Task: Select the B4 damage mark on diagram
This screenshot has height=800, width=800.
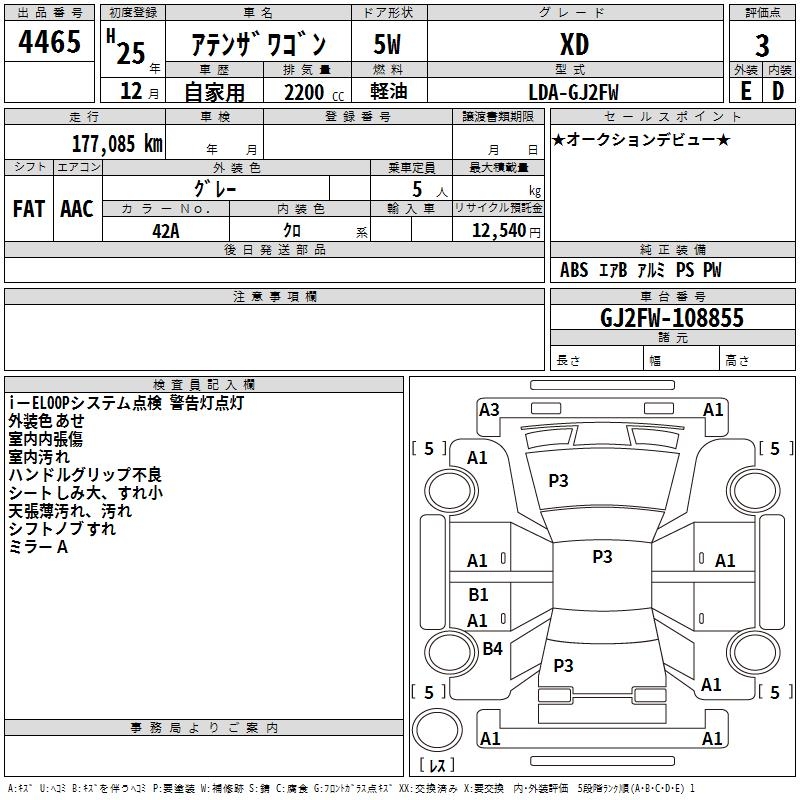Action: tap(492, 648)
